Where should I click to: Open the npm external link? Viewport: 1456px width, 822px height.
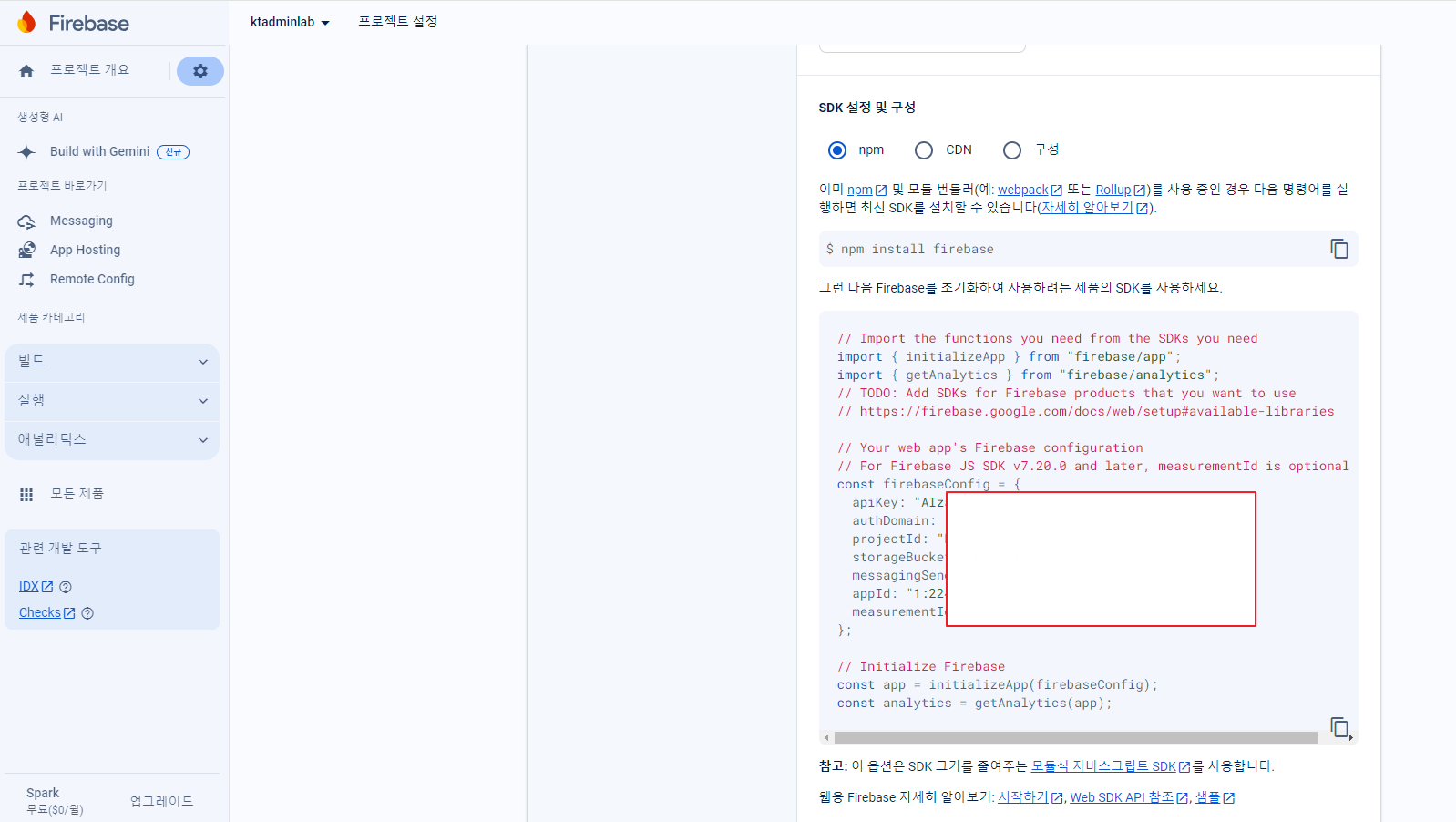866,190
